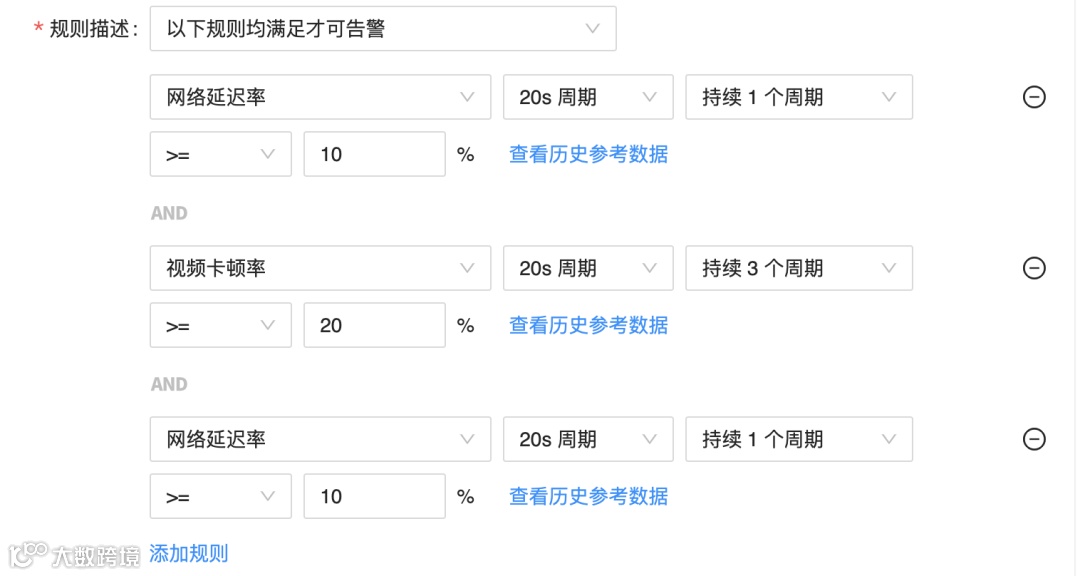The height and width of the screenshot is (576, 1080).
Task: Expand the last rule's 网络延迟率 metric dropdown
Action: pyautogui.click(x=320, y=439)
